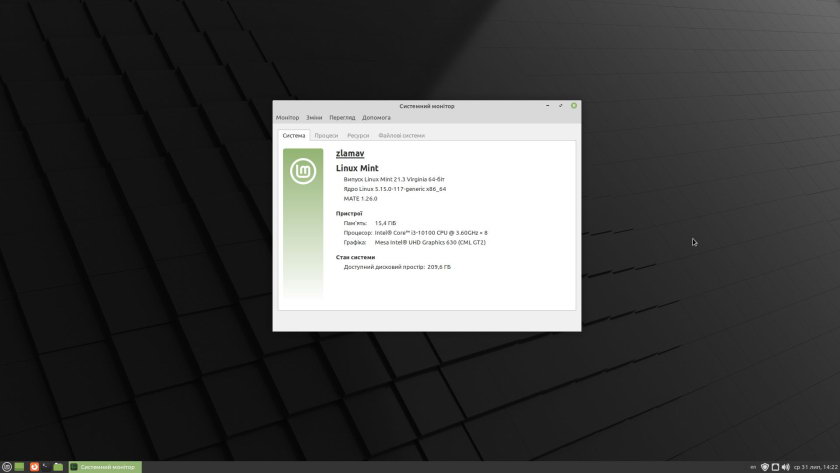Click the green show desktop icon
Viewport: 840px width, 473px height.
(19, 467)
